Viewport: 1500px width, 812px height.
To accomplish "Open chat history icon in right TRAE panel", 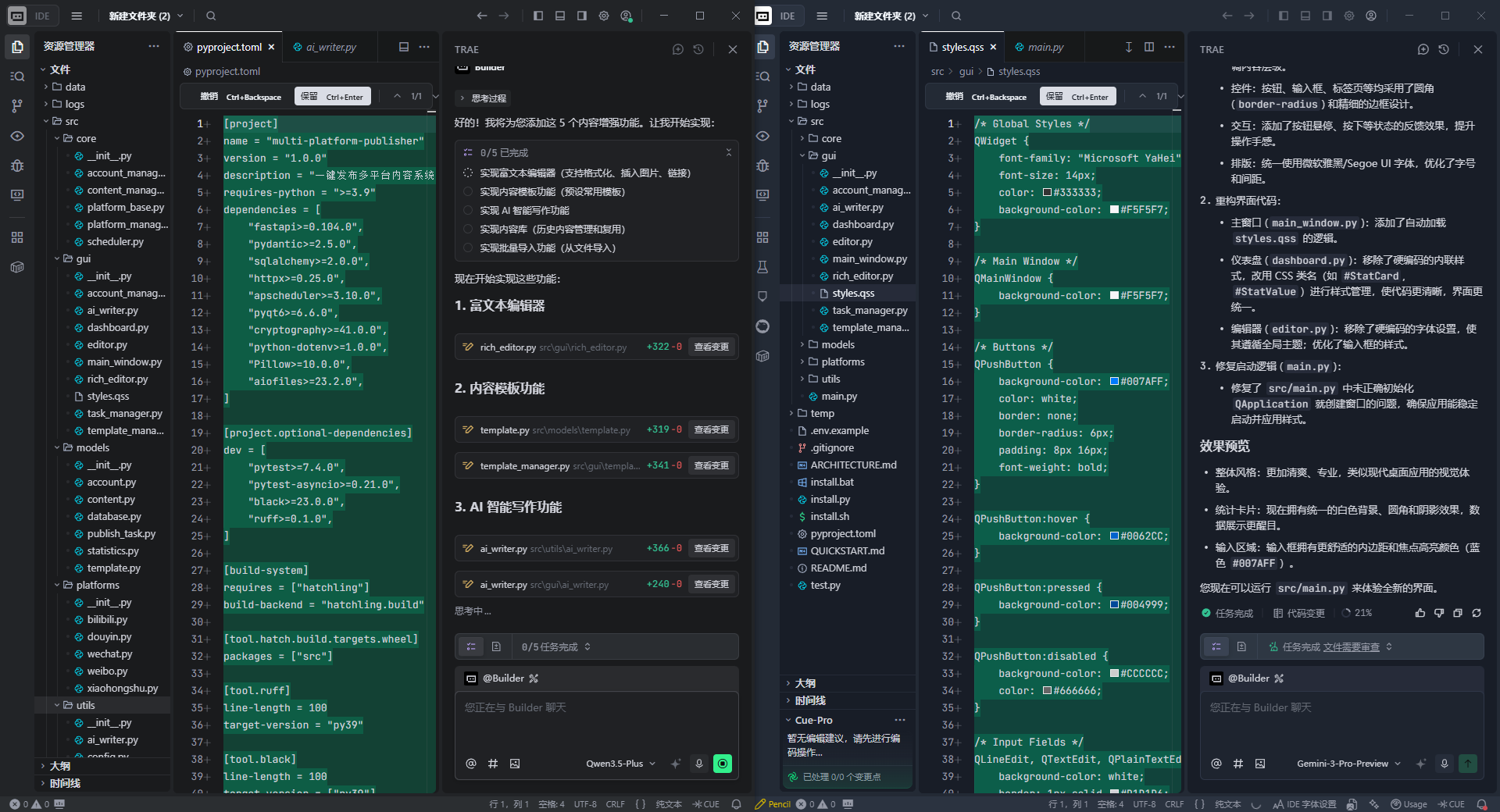I will 1444,49.
